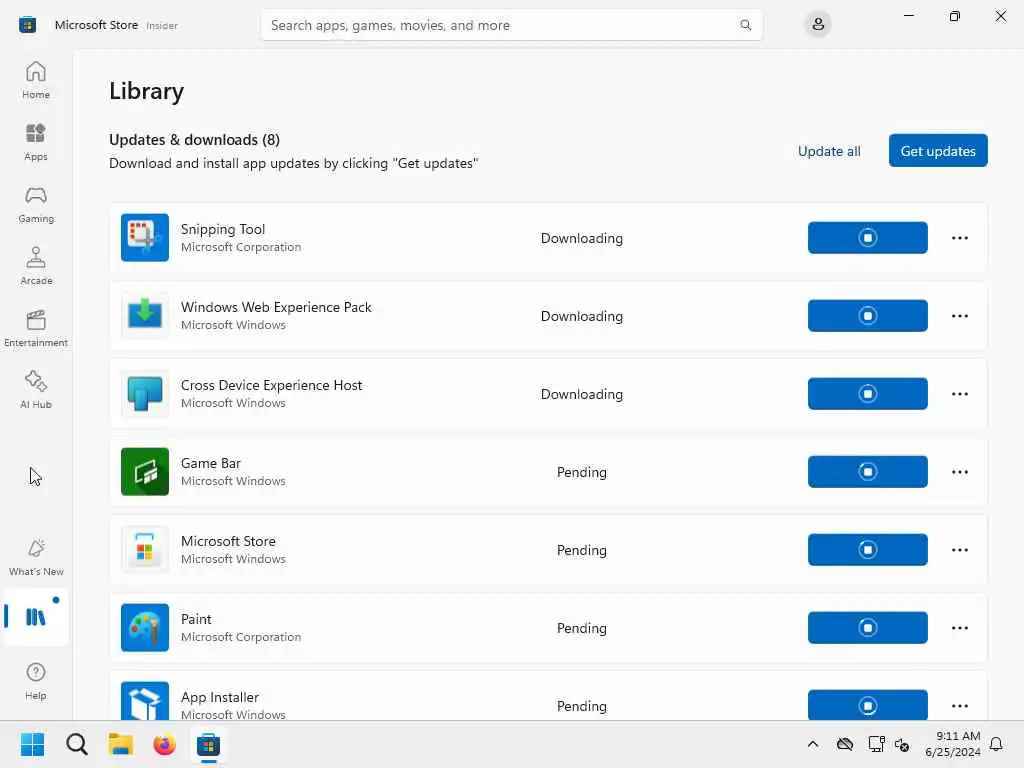Open Help in the sidebar
1024x768 pixels.
[36, 681]
